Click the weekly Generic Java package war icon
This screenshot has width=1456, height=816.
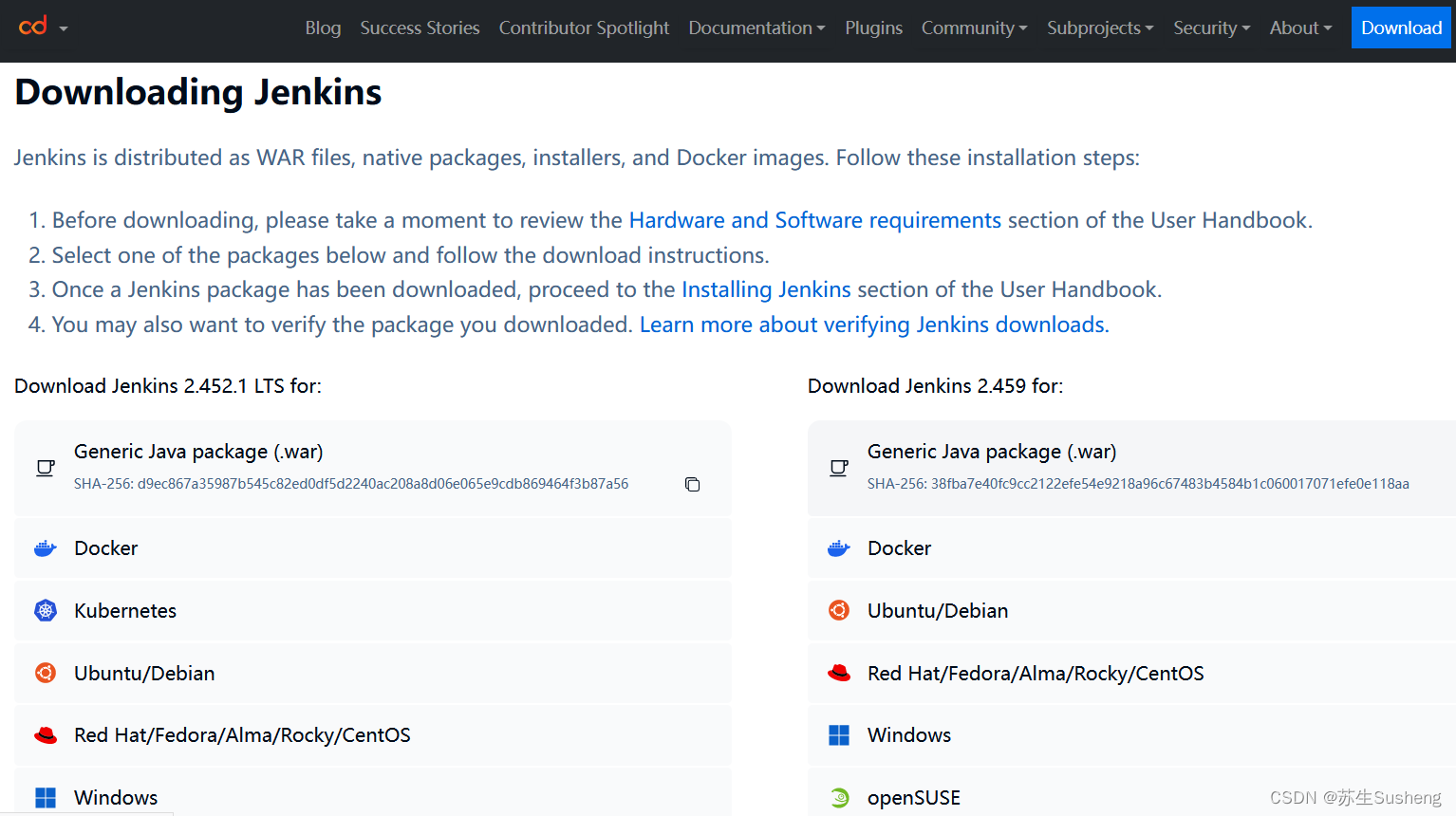click(838, 468)
